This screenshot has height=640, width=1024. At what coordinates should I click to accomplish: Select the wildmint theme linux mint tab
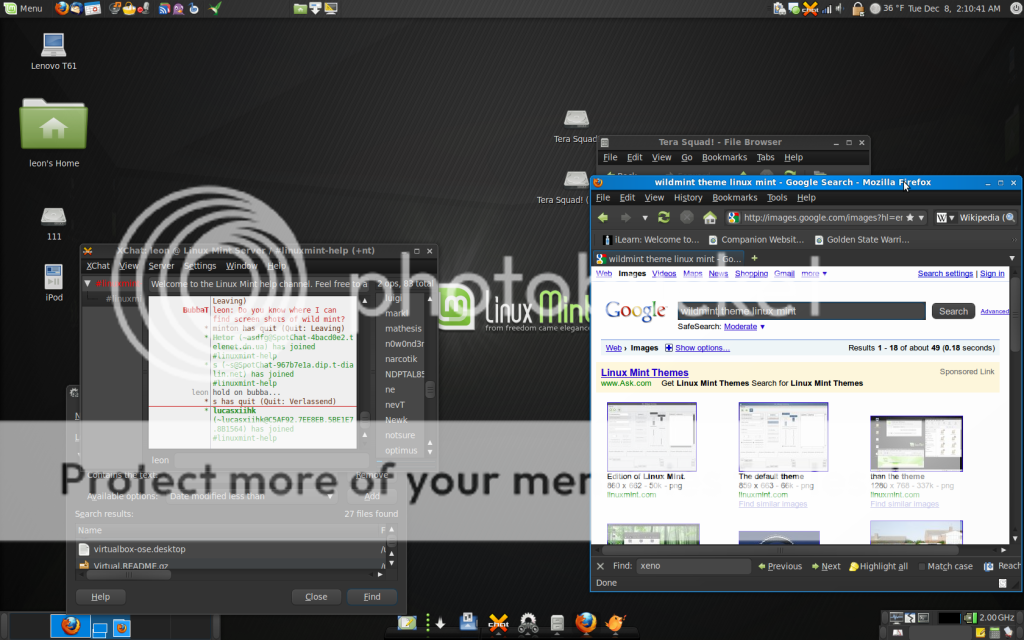tap(668, 259)
